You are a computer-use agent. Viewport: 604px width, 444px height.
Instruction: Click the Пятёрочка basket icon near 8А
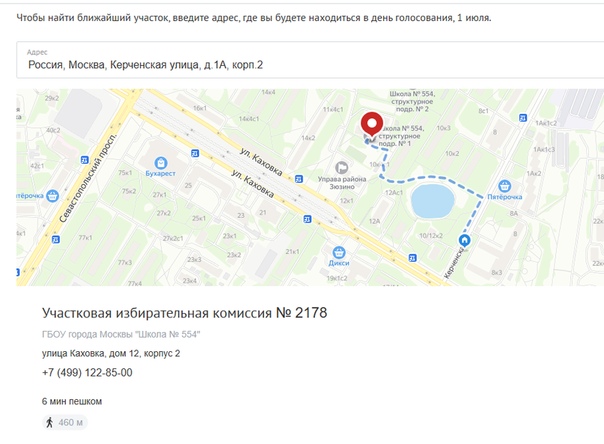pos(505,186)
